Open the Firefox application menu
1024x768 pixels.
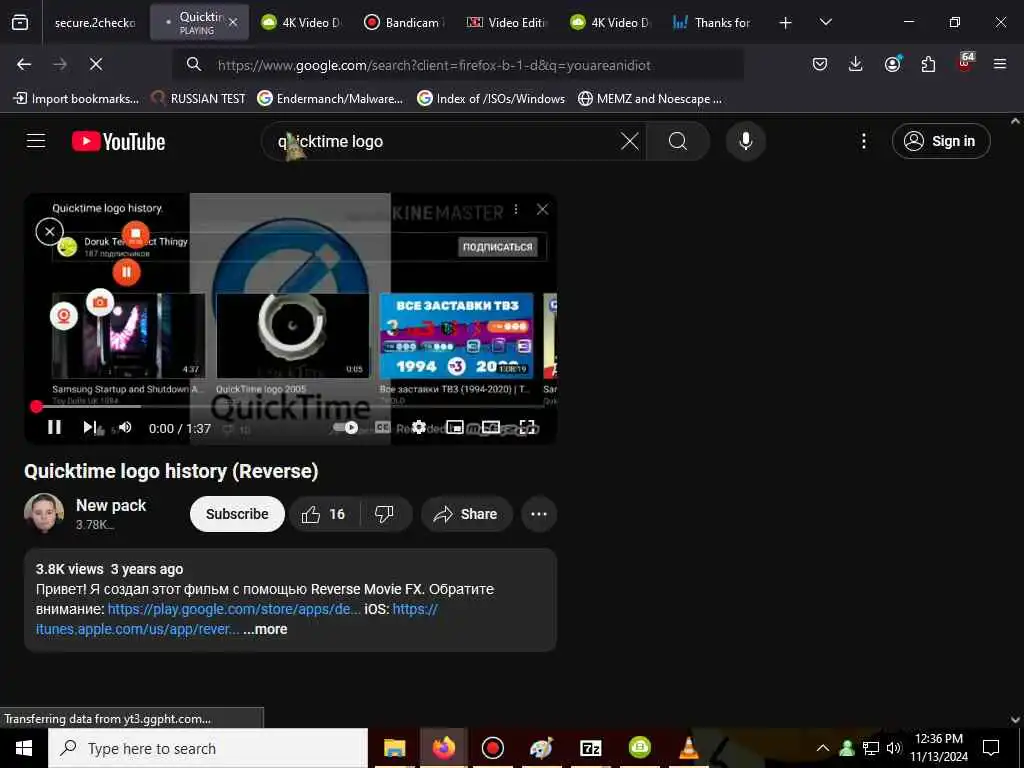click(1000, 64)
